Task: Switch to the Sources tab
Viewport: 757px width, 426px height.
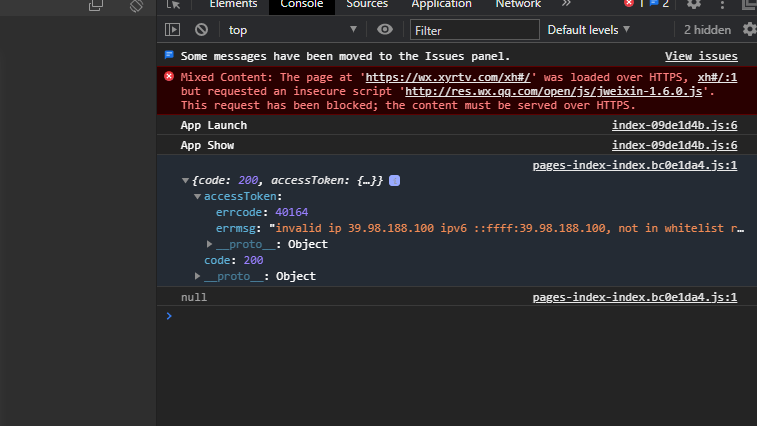Action: 367,4
